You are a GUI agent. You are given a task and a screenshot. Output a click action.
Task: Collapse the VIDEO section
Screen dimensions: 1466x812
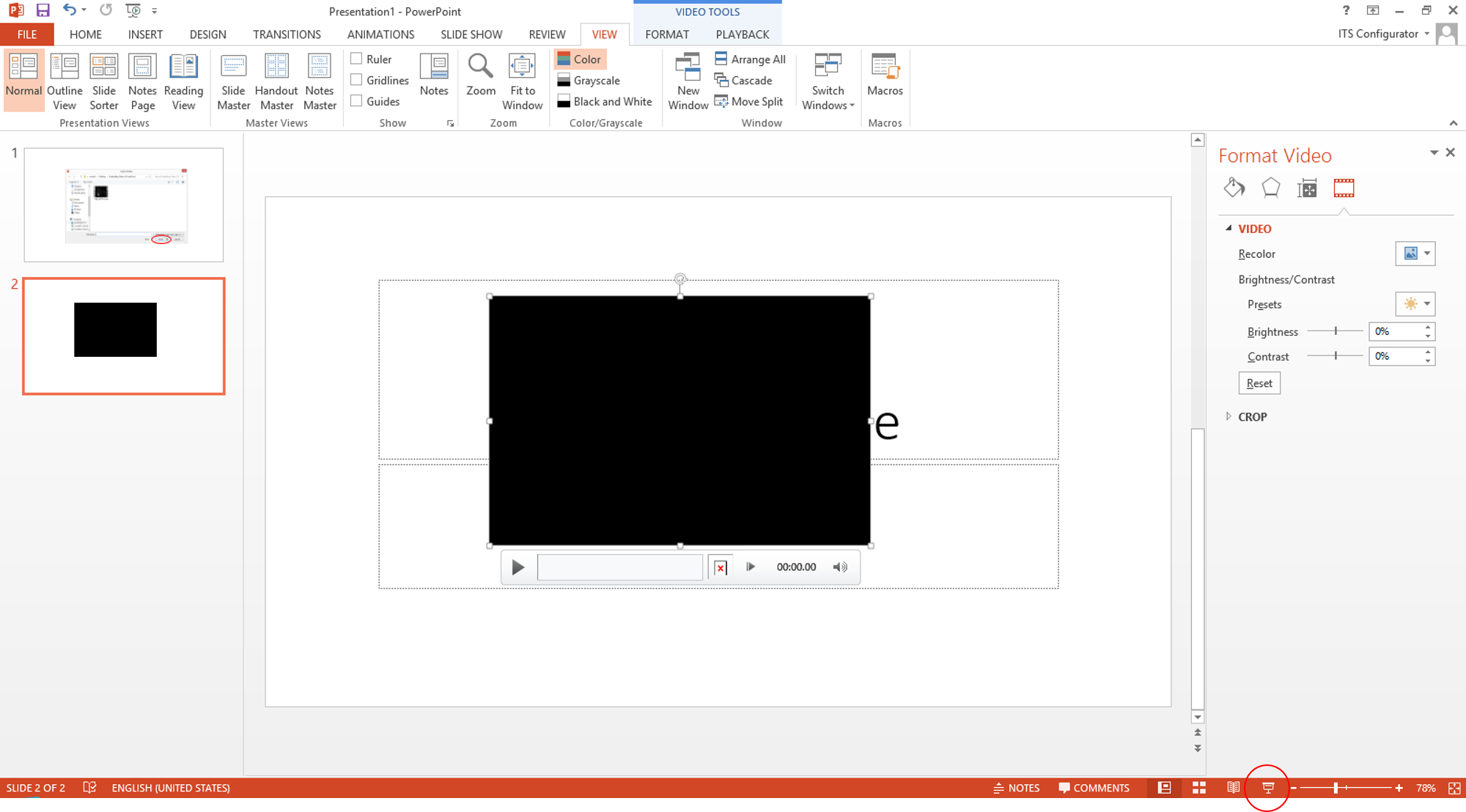1229,229
